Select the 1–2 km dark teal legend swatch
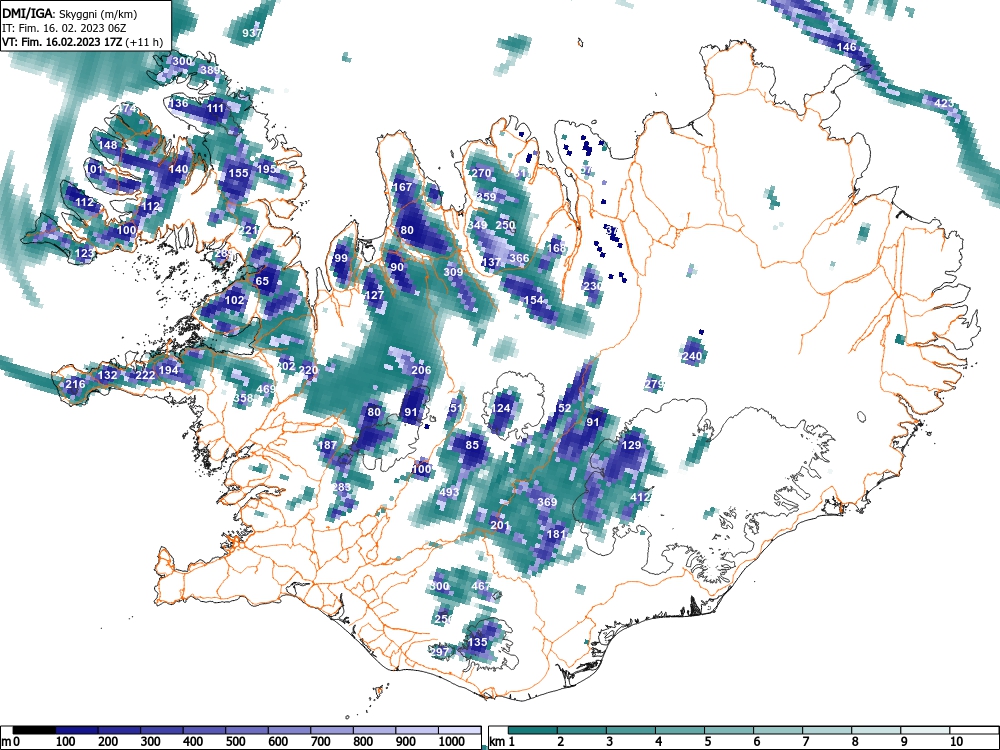Viewport: 1000px width, 750px height. click(x=533, y=730)
